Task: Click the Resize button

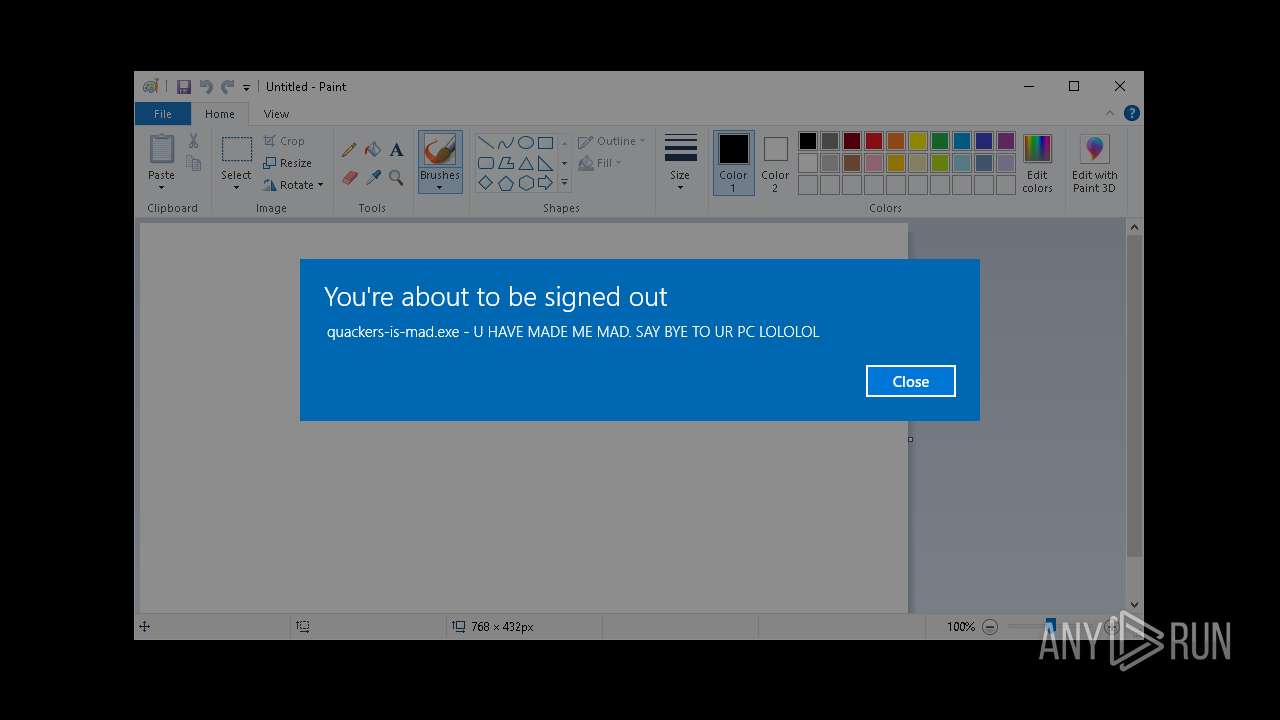Action: click(x=288, y=163)
